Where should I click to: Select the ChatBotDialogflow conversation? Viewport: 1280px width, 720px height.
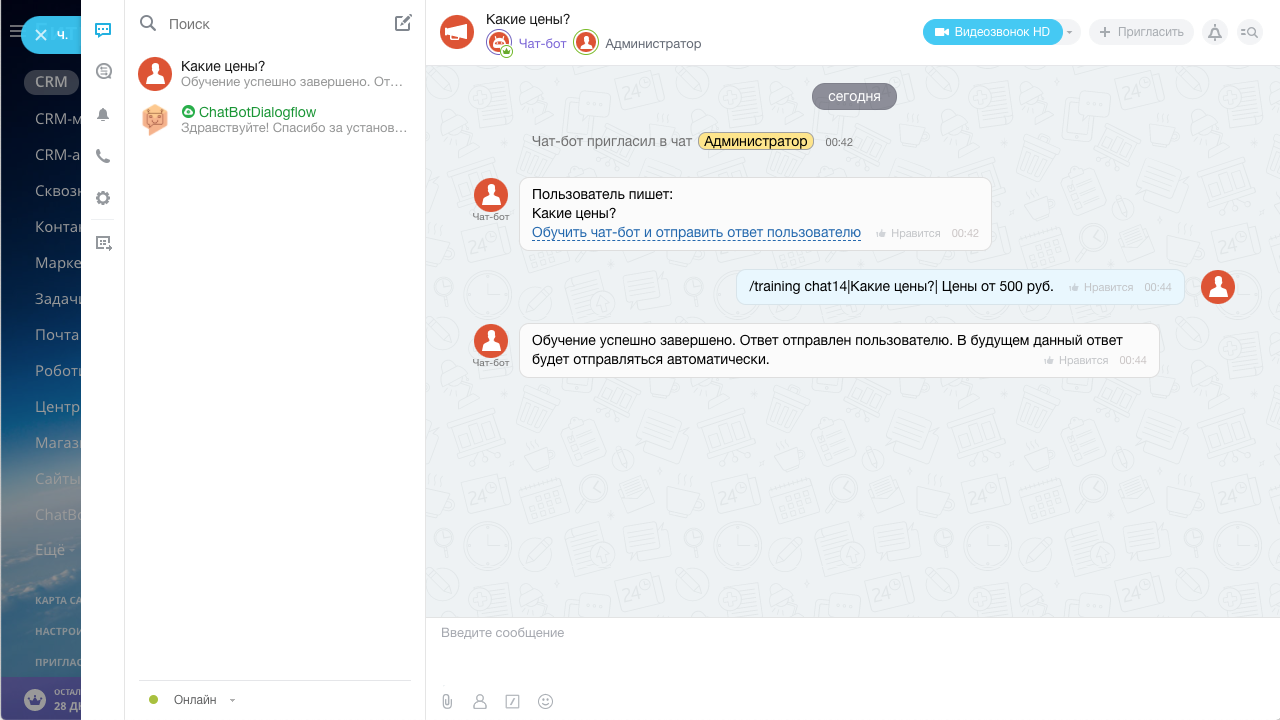275,120
